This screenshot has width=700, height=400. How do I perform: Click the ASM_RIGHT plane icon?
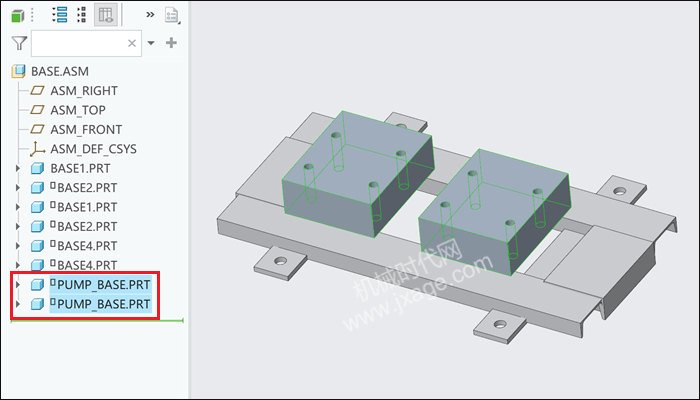coord(37,91)
